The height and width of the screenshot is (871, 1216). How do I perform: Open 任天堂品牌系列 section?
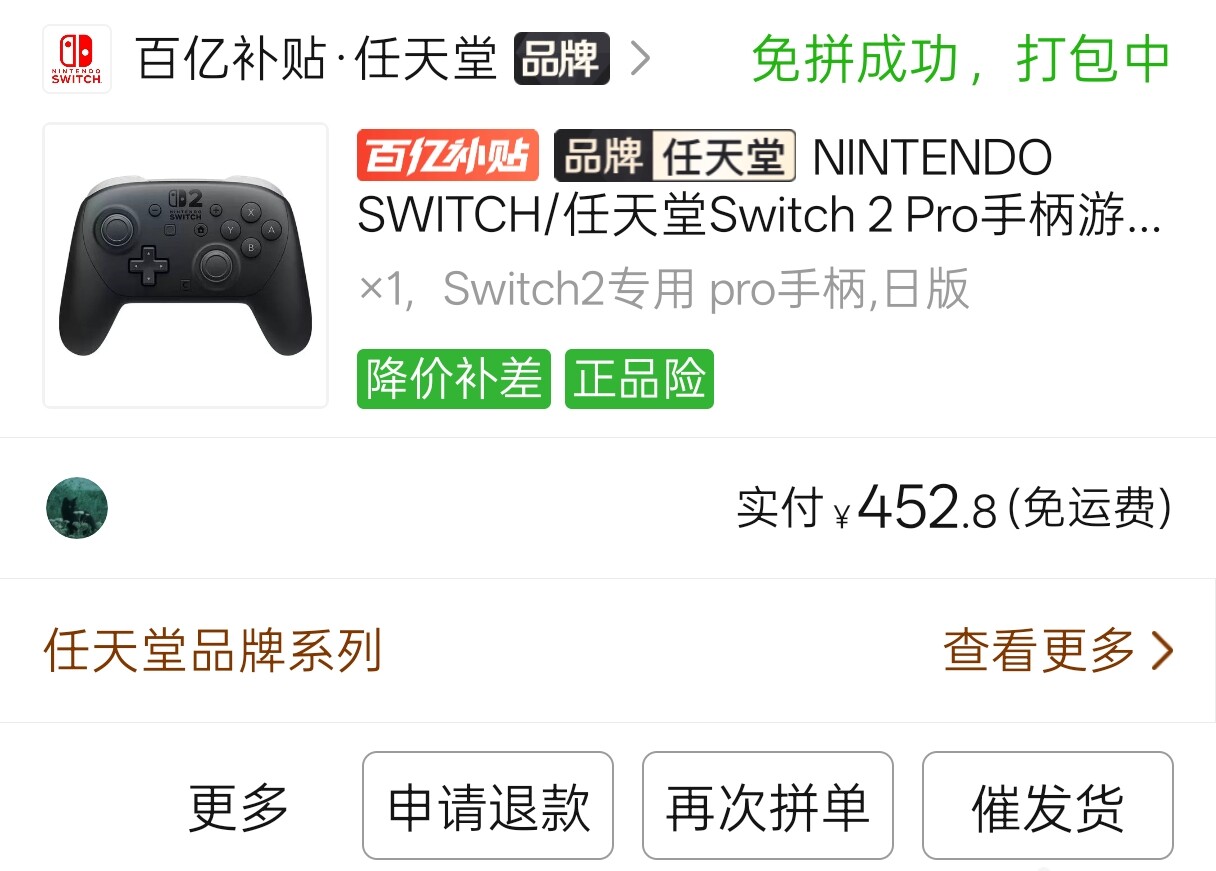click(213, 650)
